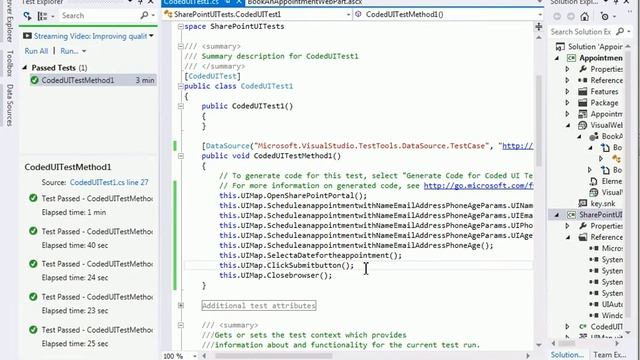Collapse the Passed Tests group
Screen dimensions: 640x360
[x=25, y=67]
